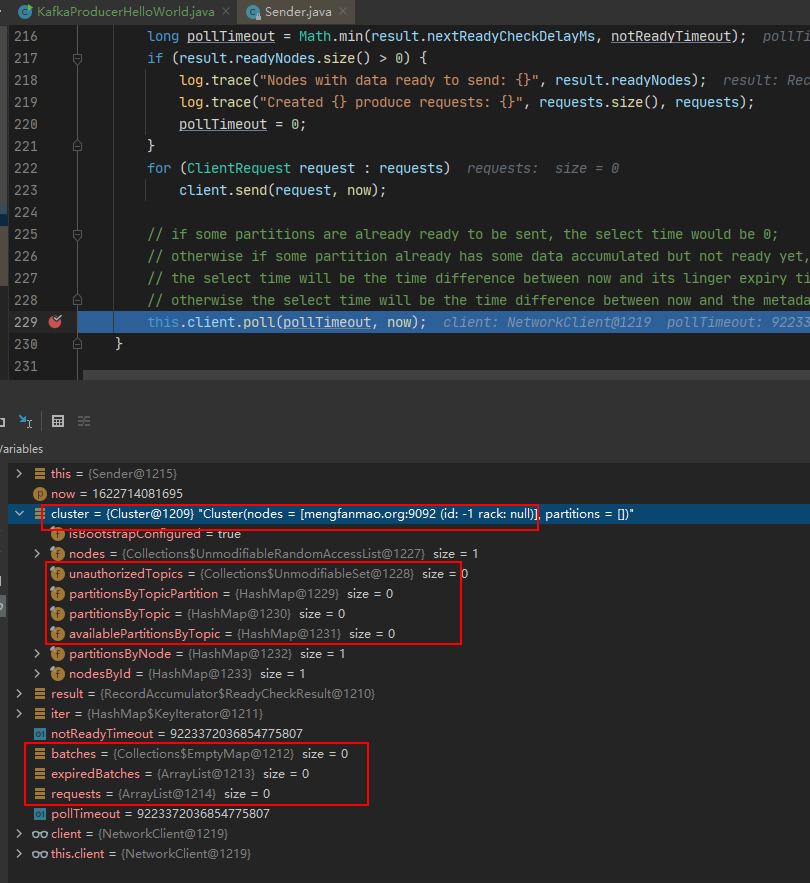
Task: Click the Variables panel header
Action: click(21, 449)
